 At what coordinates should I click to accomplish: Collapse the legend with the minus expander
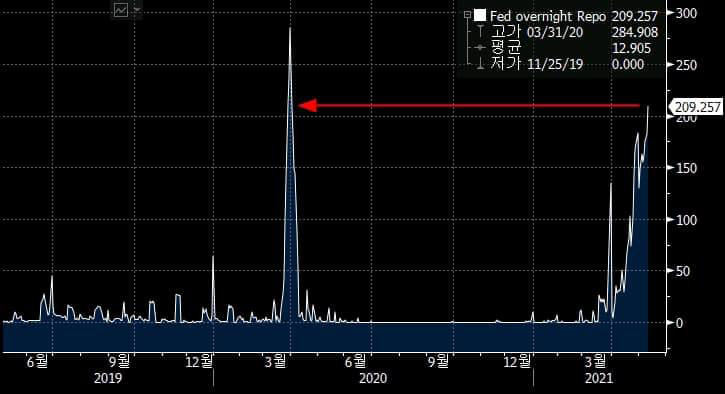point(467,16)
